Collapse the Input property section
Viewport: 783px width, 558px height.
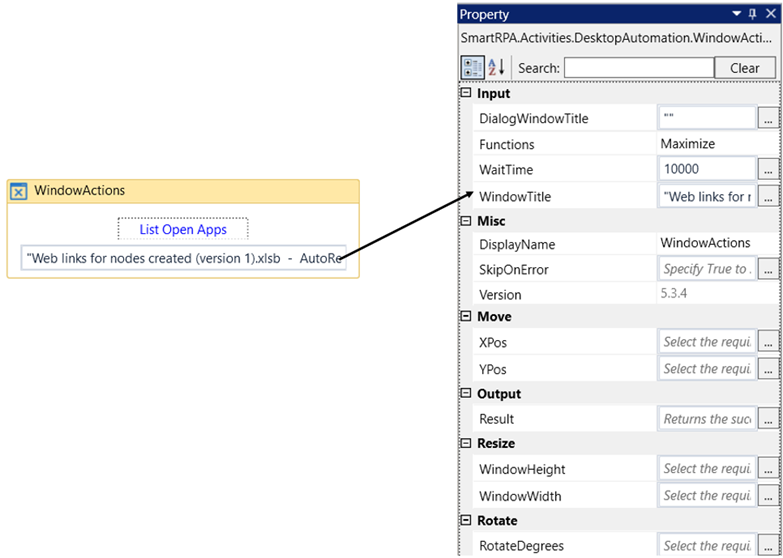(465, 93)
